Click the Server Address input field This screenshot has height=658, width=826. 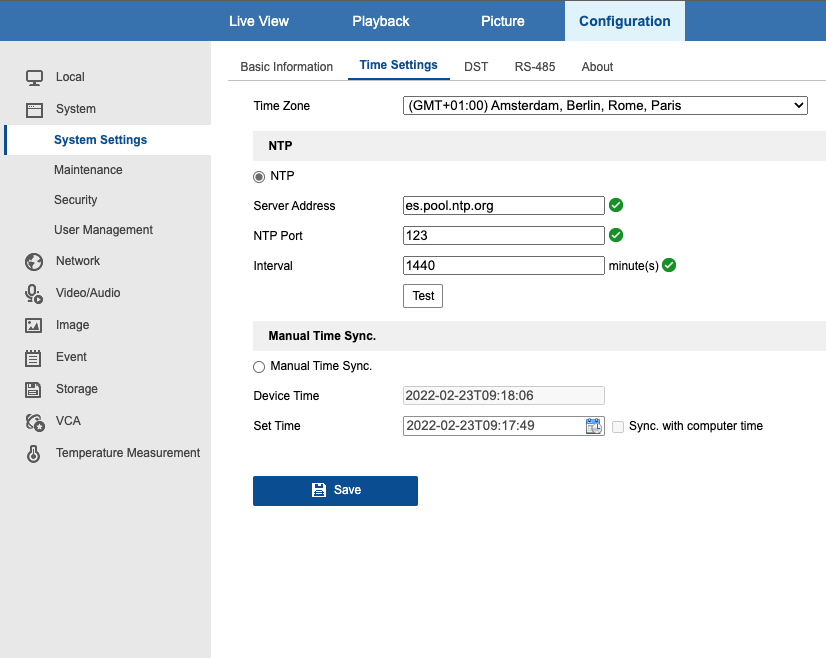click(x=504, y=205)
